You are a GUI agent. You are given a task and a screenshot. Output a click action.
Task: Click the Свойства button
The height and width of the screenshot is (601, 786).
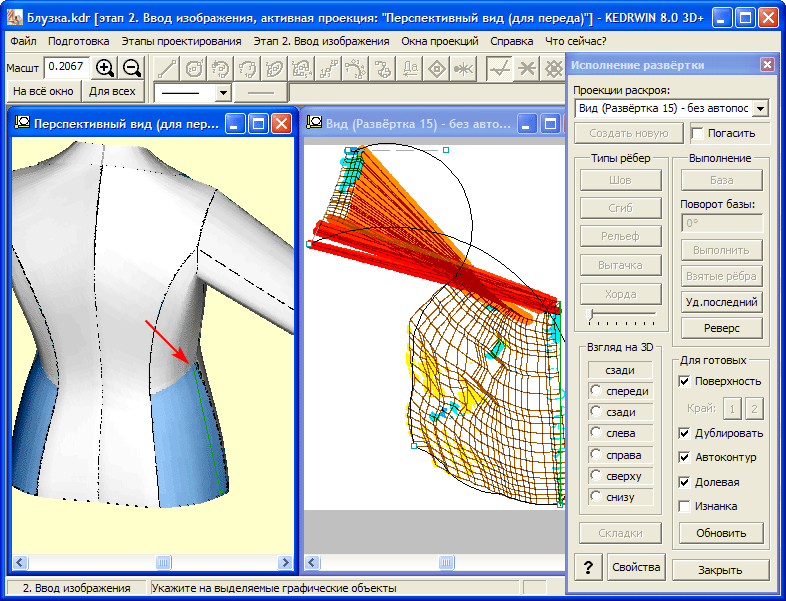click(636, 567)
